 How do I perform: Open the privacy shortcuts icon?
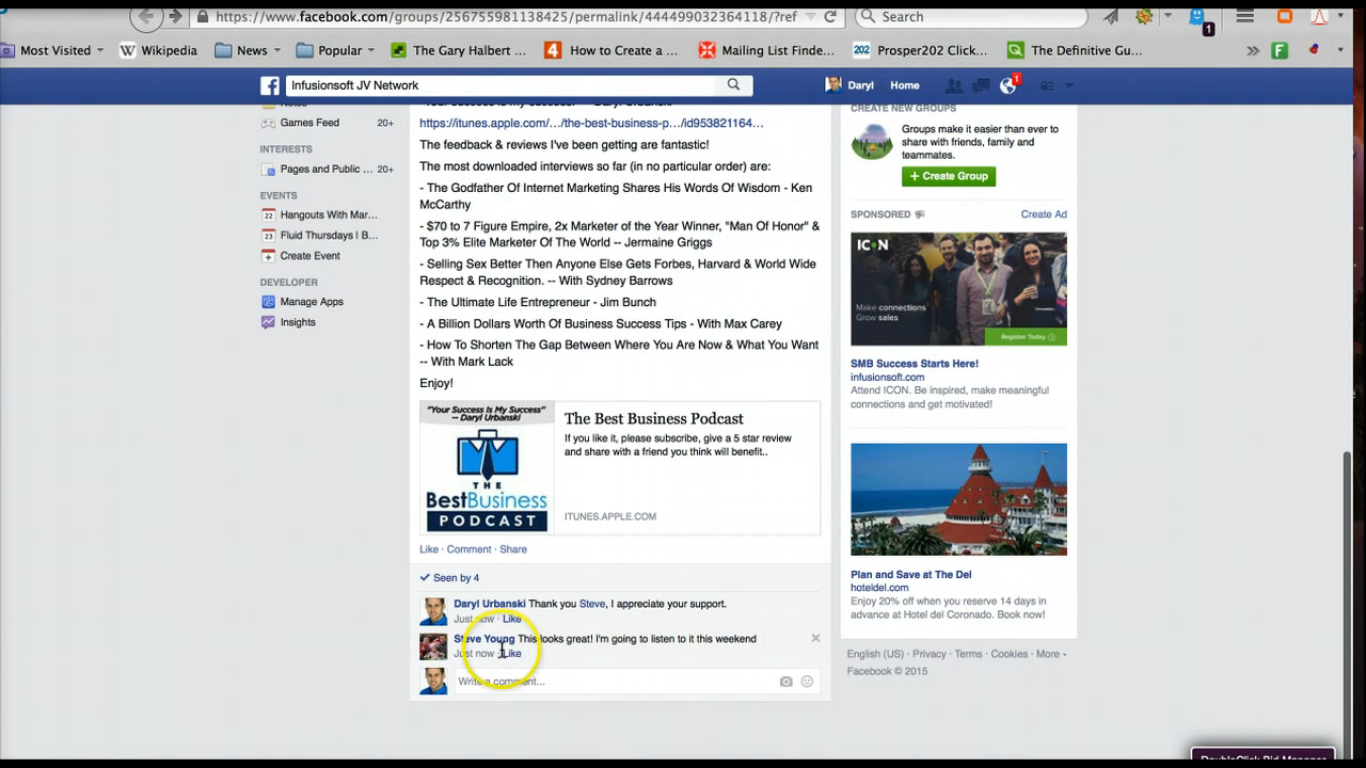tap(1047, 86)
